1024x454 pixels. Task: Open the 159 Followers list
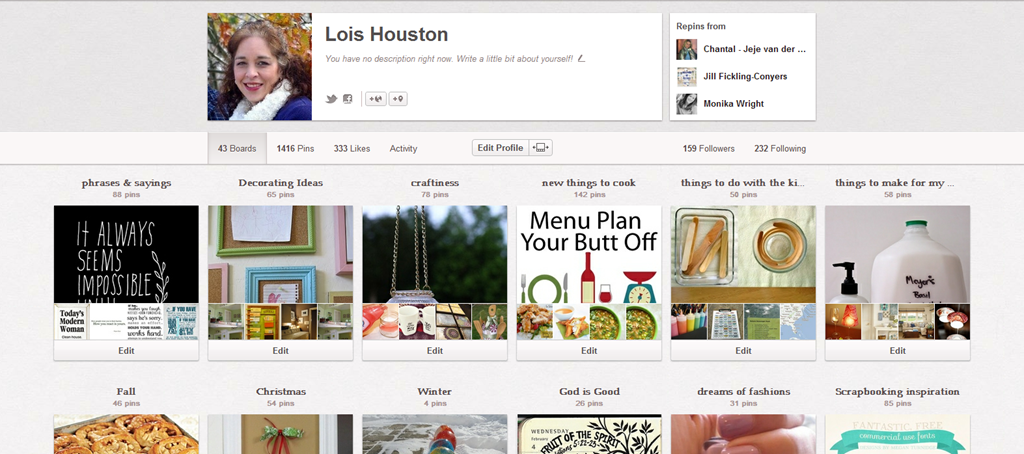tap(708, 149)
